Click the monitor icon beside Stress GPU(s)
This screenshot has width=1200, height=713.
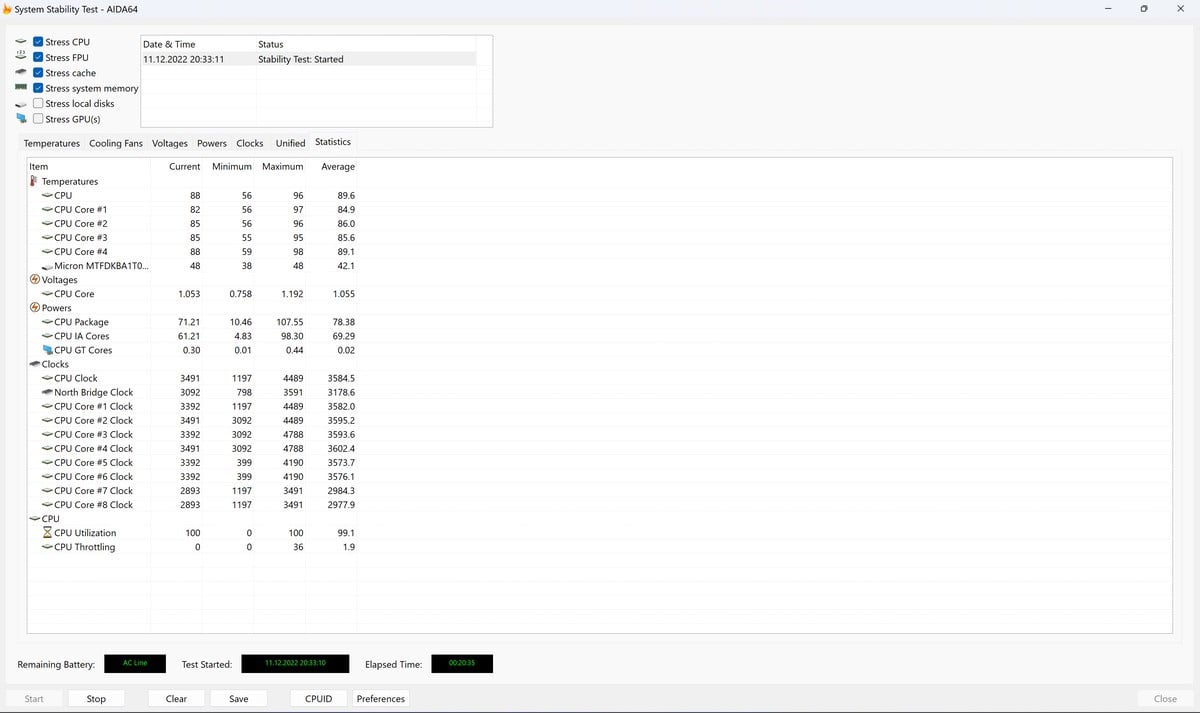tap(21, 119)
